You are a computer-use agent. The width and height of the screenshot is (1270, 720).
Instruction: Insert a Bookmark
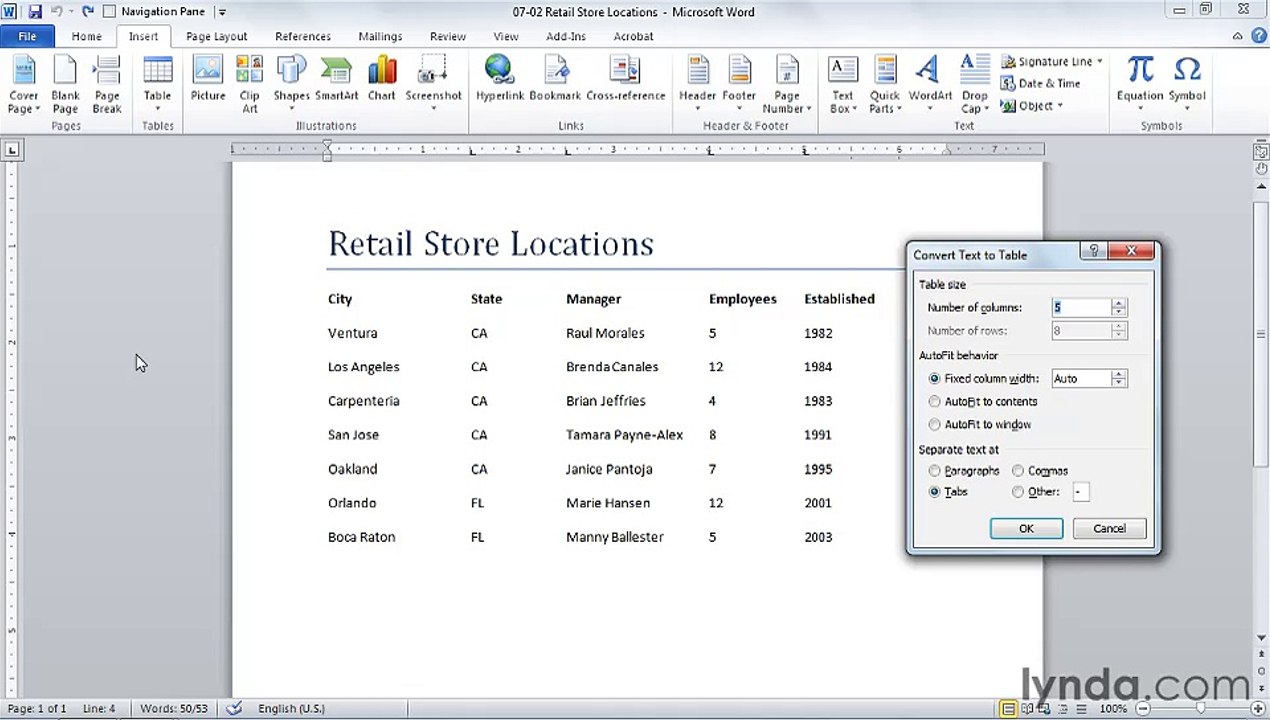point(555,80)
